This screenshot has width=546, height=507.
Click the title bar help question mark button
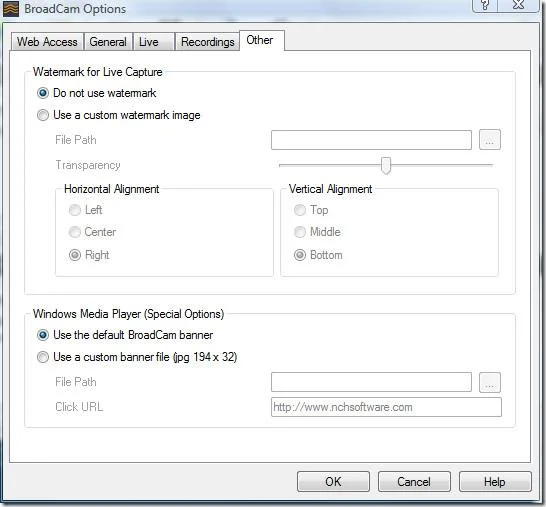click(x=485, y=5)
